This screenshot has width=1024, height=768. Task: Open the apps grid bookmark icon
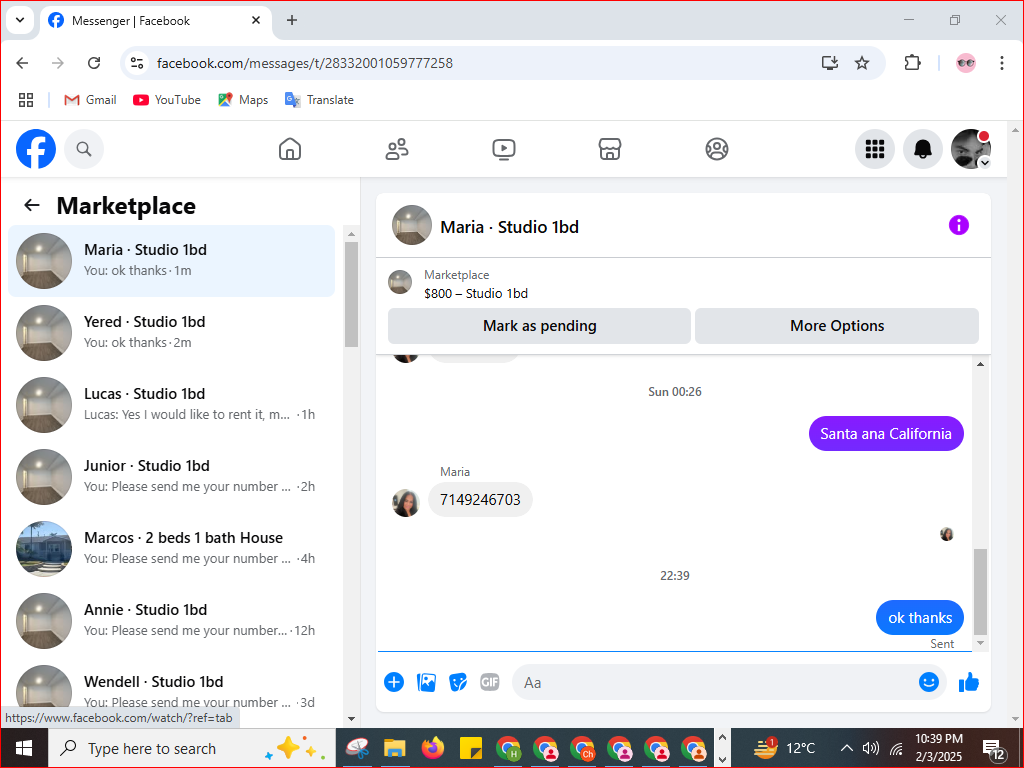click(26, 100)
